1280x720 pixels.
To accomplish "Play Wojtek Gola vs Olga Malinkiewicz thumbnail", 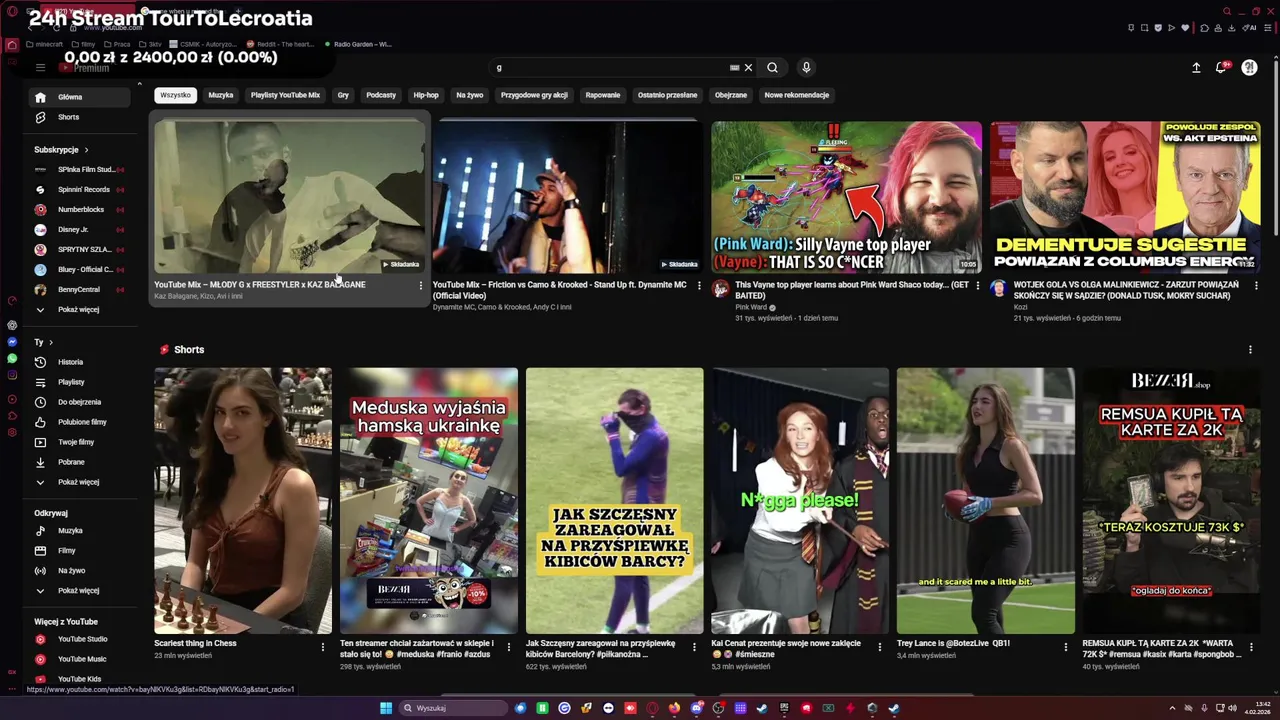I will tap(1125, 196).
